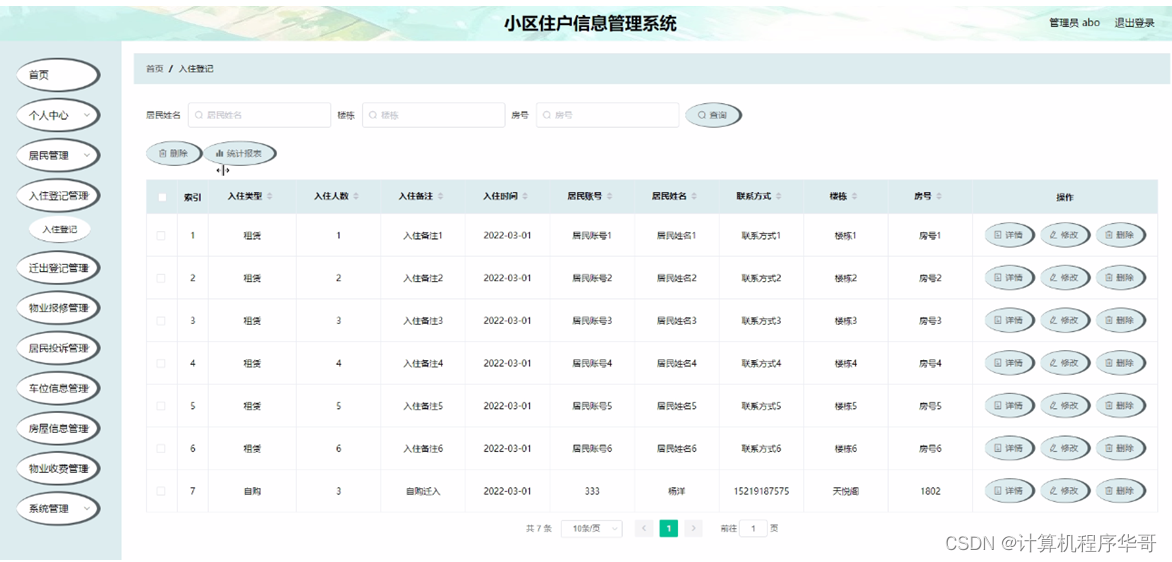Focus the 居民姓名 search field
Image resolution: width=1172 pixels, height=562 pixels.
coord(259,115)
